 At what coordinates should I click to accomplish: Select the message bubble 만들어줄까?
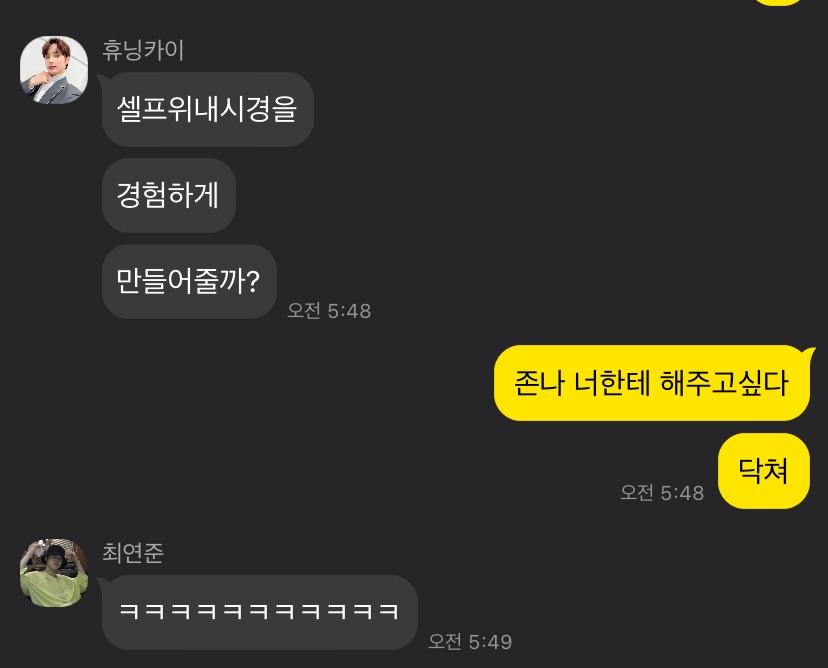coord(189,281)
